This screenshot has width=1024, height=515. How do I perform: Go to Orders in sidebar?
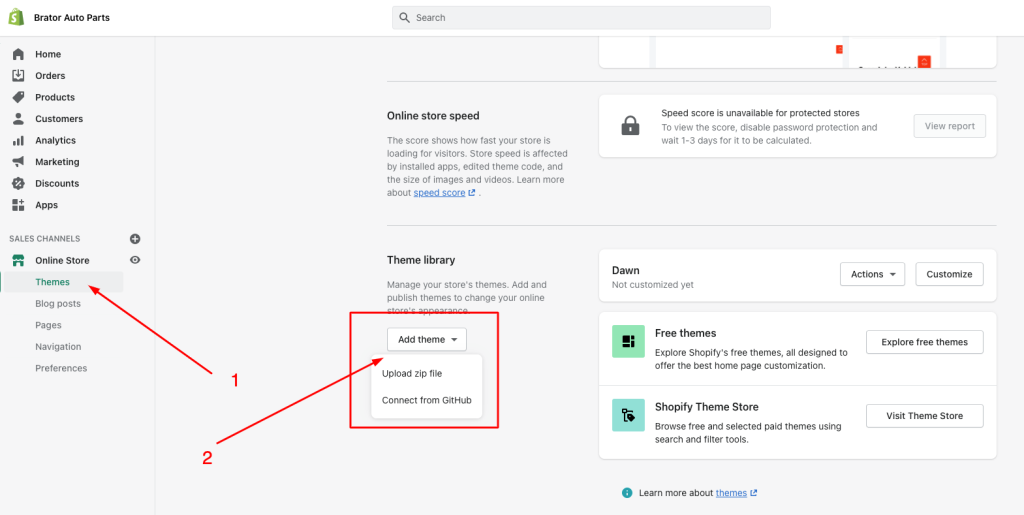pos(50,76)
